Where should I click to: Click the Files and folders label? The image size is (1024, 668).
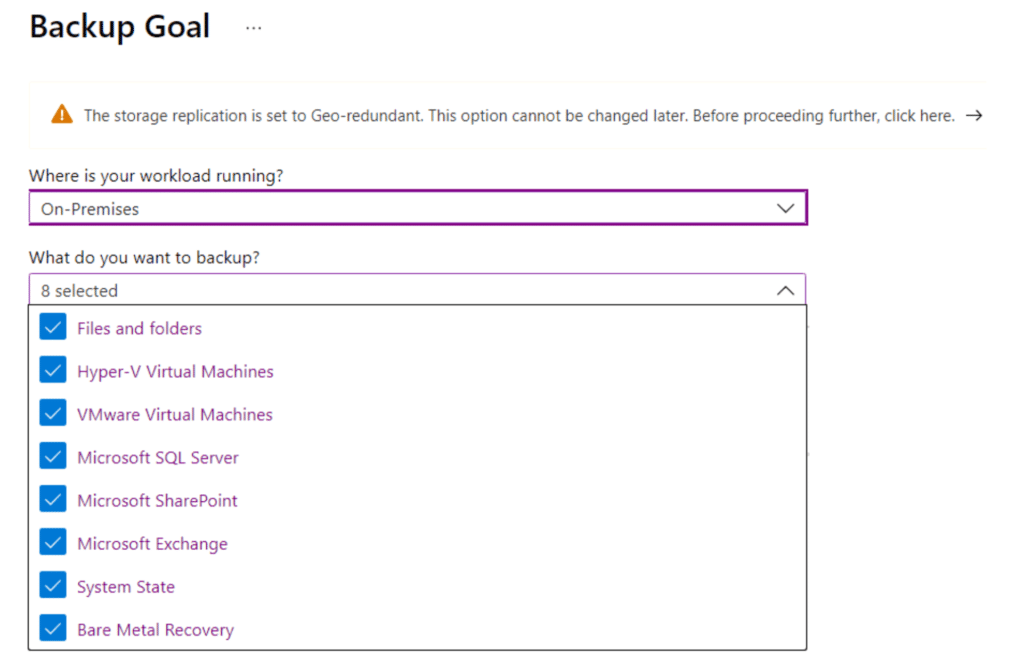tap(139, 328)
